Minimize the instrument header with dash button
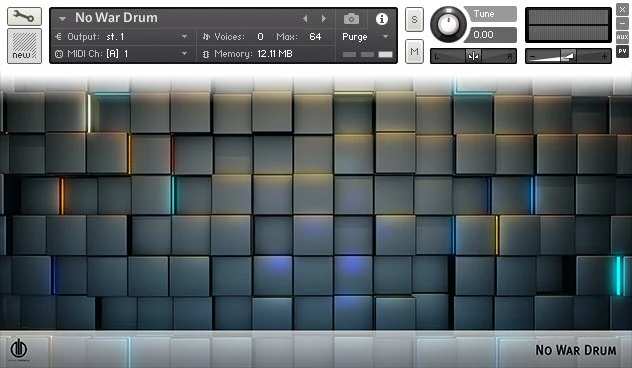The height and width of the screenshot is (368, 632). point(622,23)
